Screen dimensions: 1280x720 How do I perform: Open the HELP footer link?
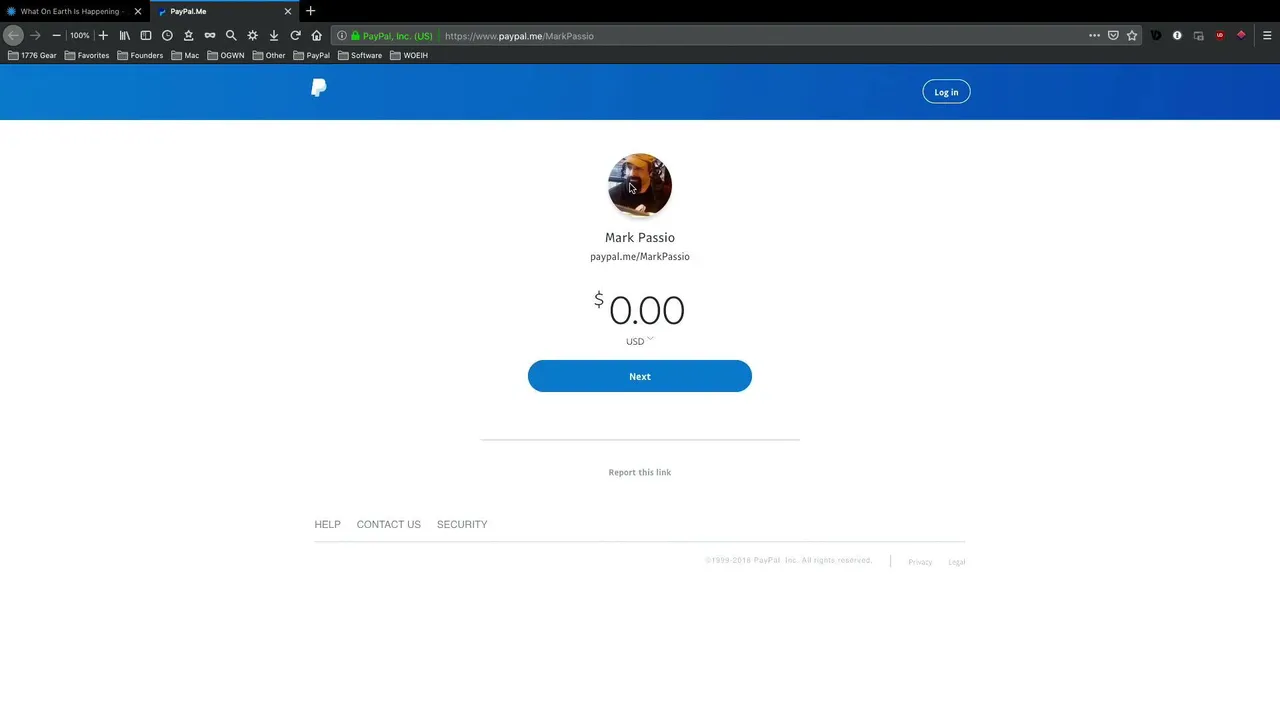327,524
